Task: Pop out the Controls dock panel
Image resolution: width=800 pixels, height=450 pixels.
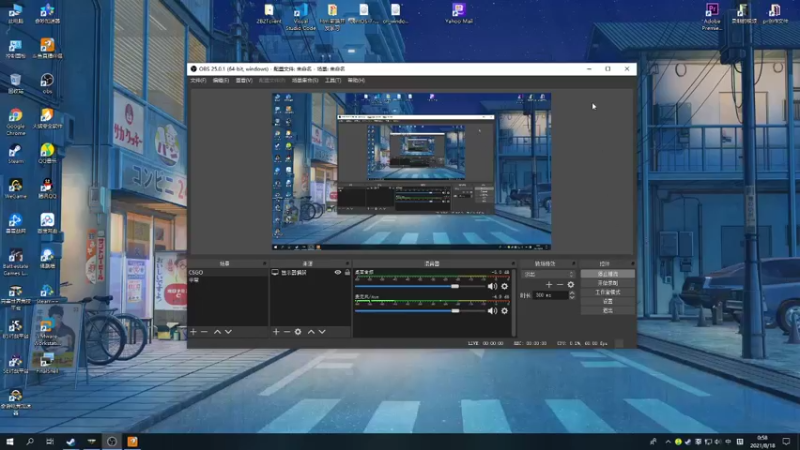Action: (633, 264)
